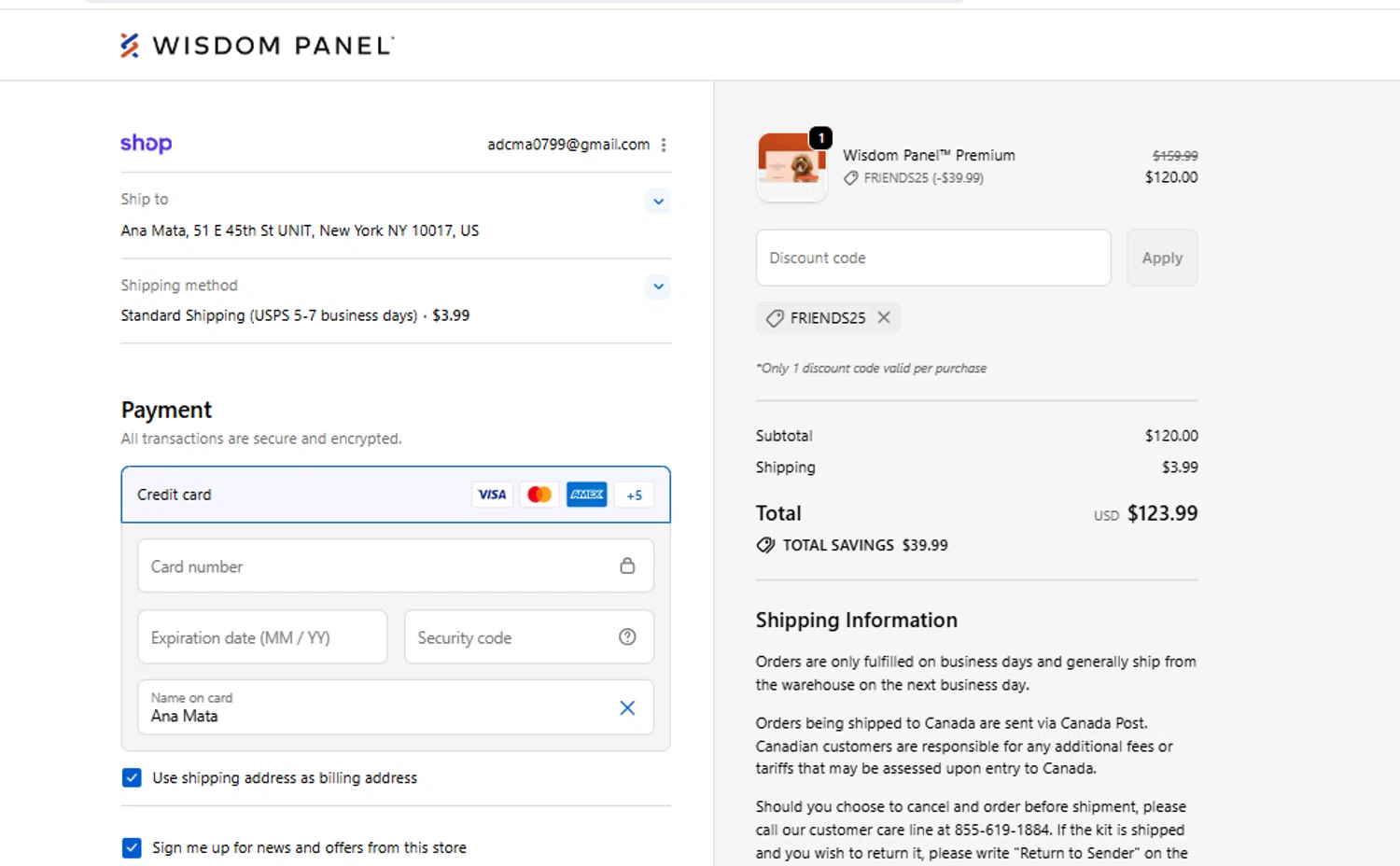This screenshot has height=866, width=1400.
Task: Focus the Card number field
Action: coord(396,566)
